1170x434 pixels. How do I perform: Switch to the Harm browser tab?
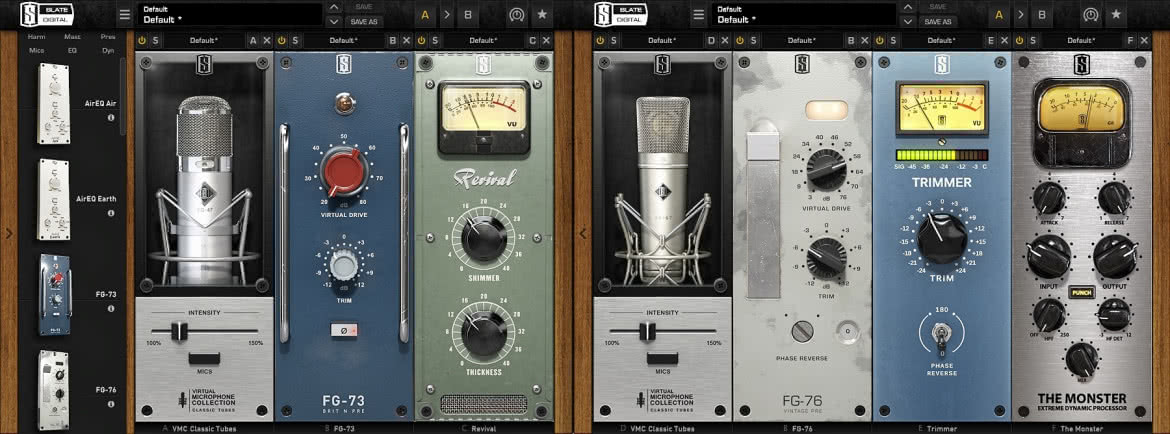[37, 37]
